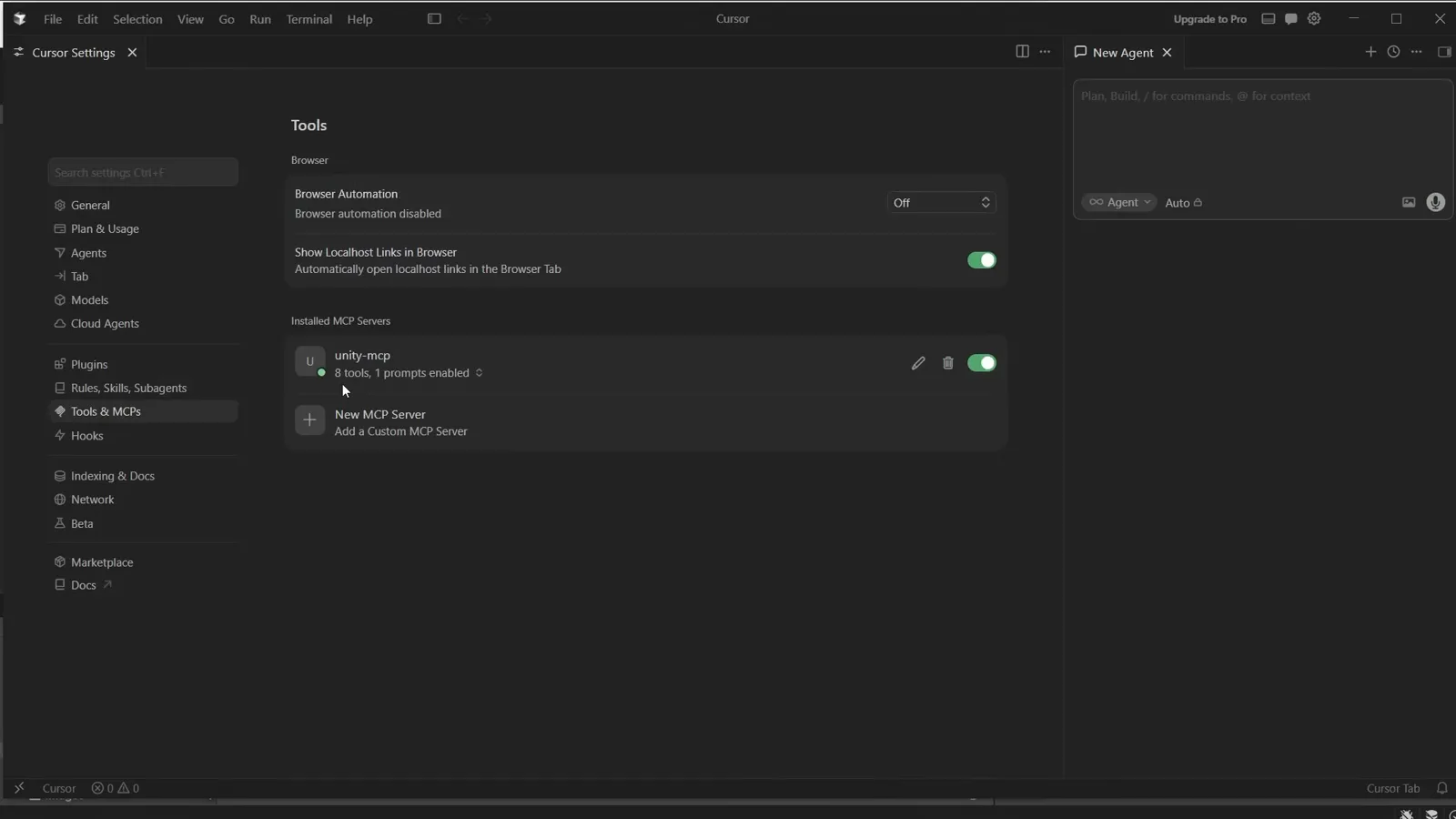Select Tools & MCPs in sidebar
The image size is (1456, 819).
point(143,411)
